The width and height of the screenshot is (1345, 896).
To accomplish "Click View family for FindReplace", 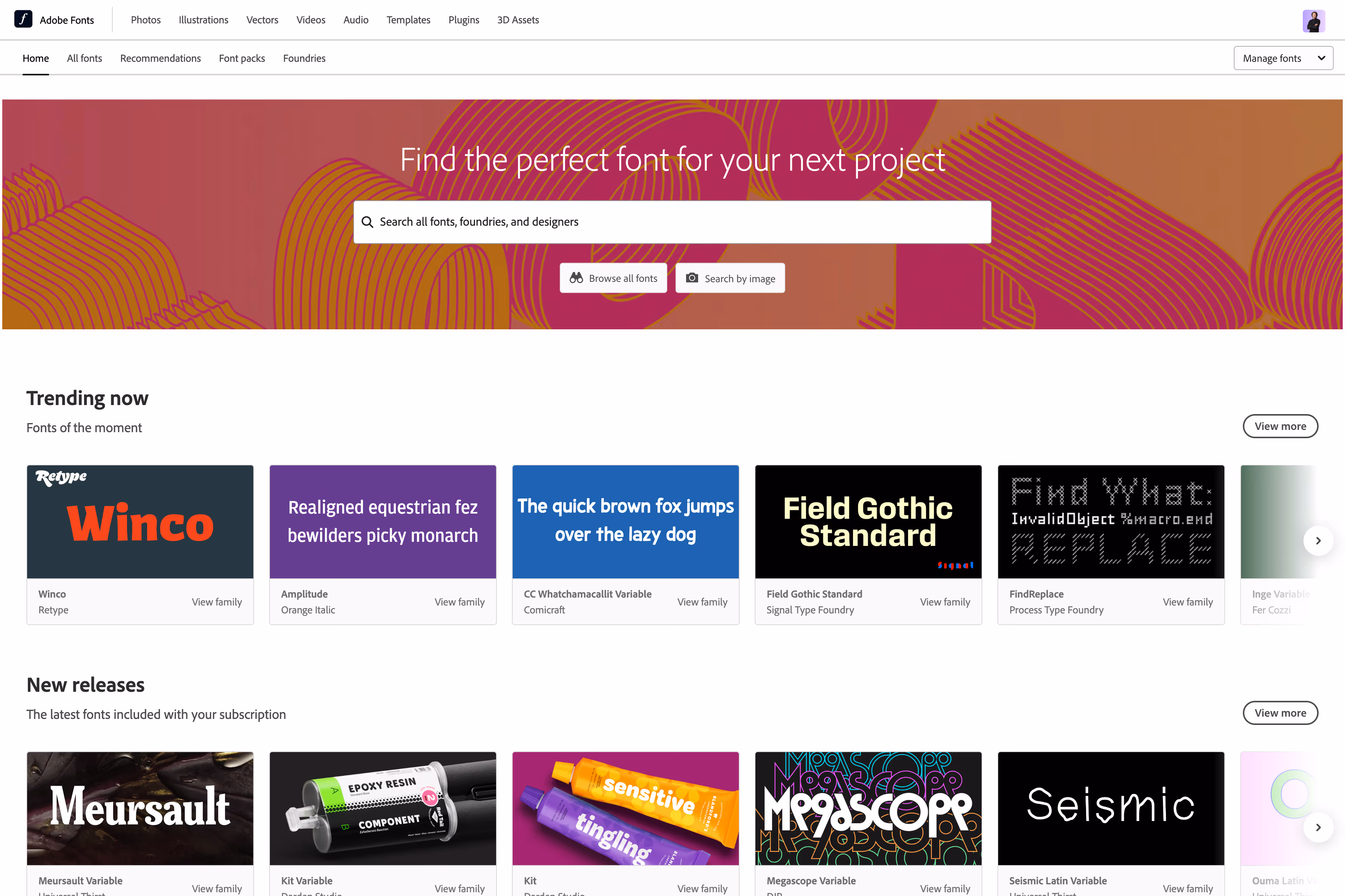I will (x=1188, y=602).
